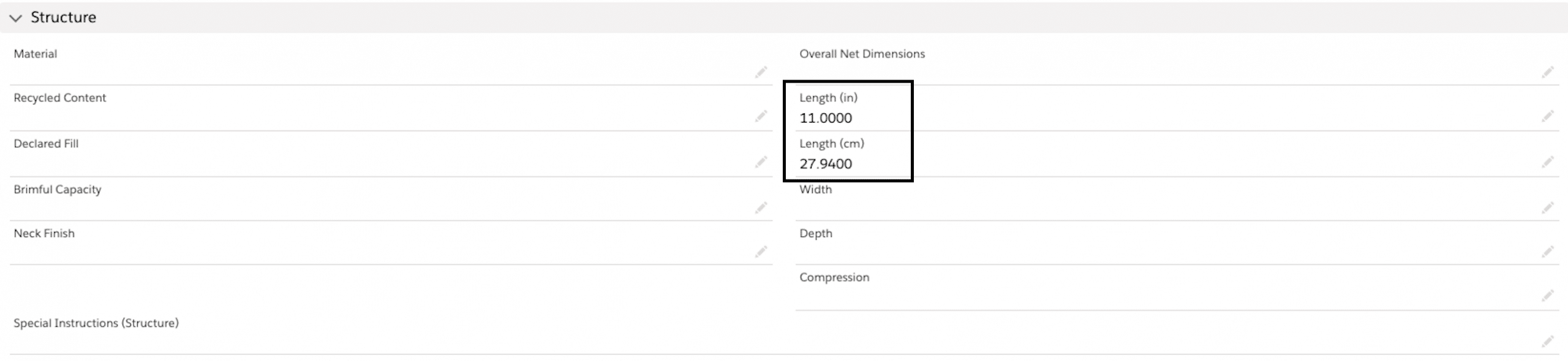Click the Brimful Capacity label
Image resolution: width=1568 pixels, height=361 pixels.
click(x=58, y=189)
